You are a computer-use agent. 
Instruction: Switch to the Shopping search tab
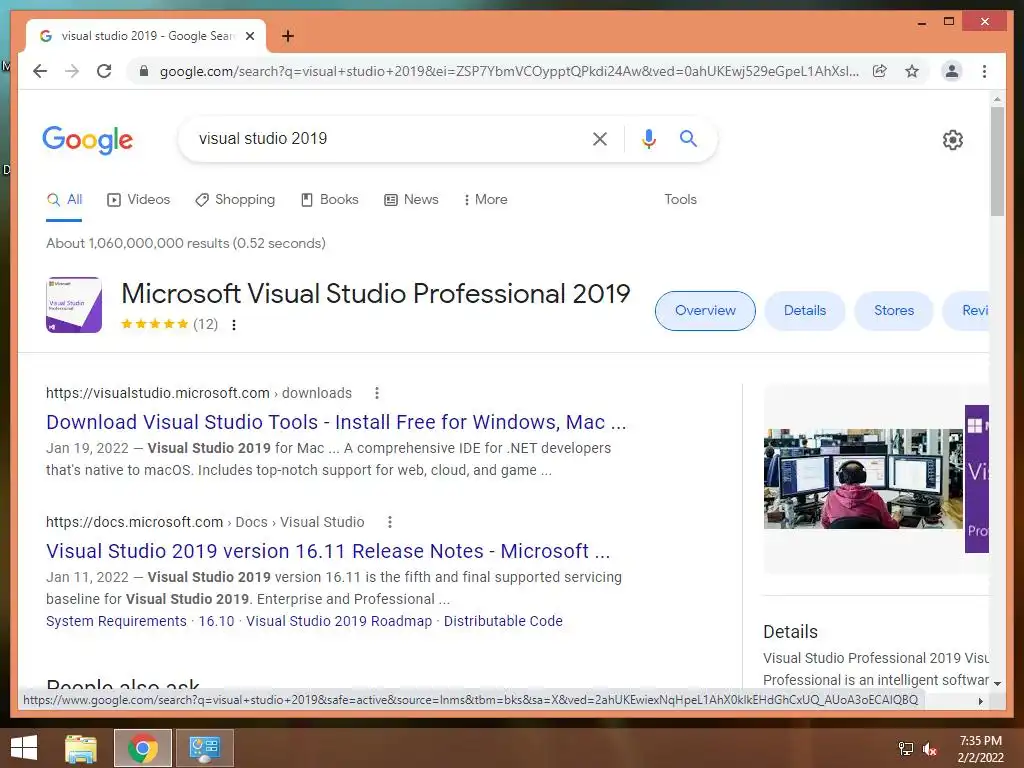coord(235,200)
